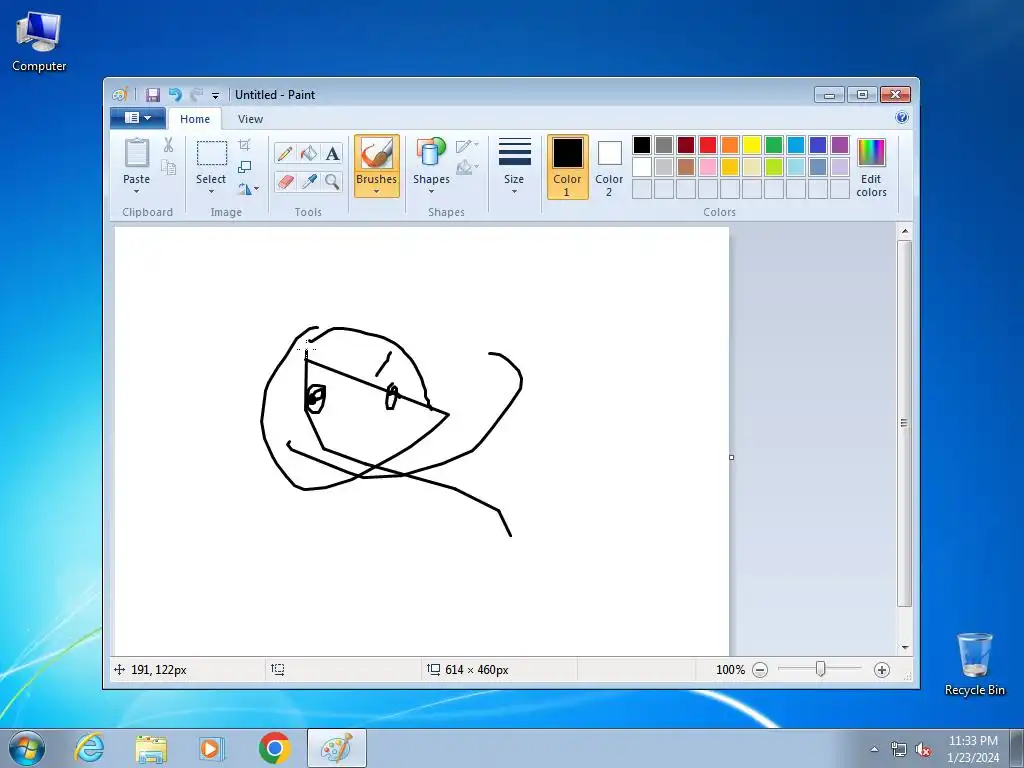Image resolution: width=1024 pixels, height=768 pixels.
Task: Expand the Shapes dropdown arrow
Action: pos(431,191)
